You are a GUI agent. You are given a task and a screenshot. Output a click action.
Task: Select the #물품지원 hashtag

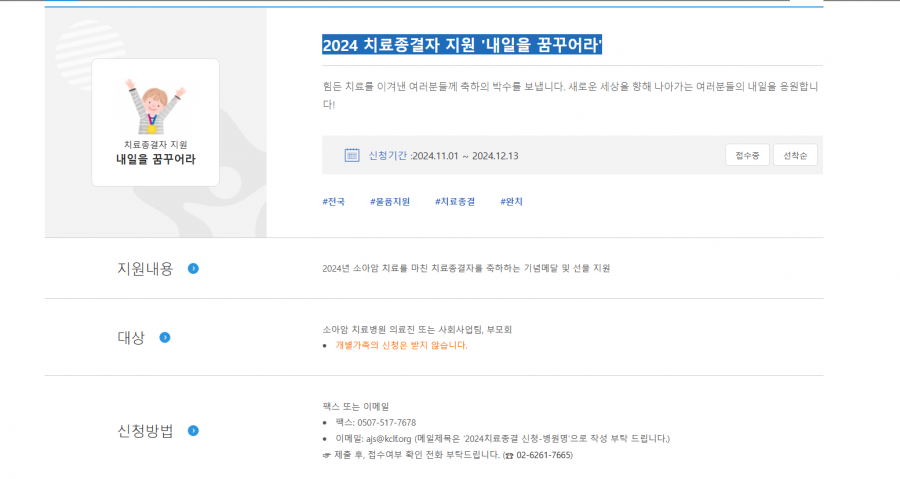point(389,202)
